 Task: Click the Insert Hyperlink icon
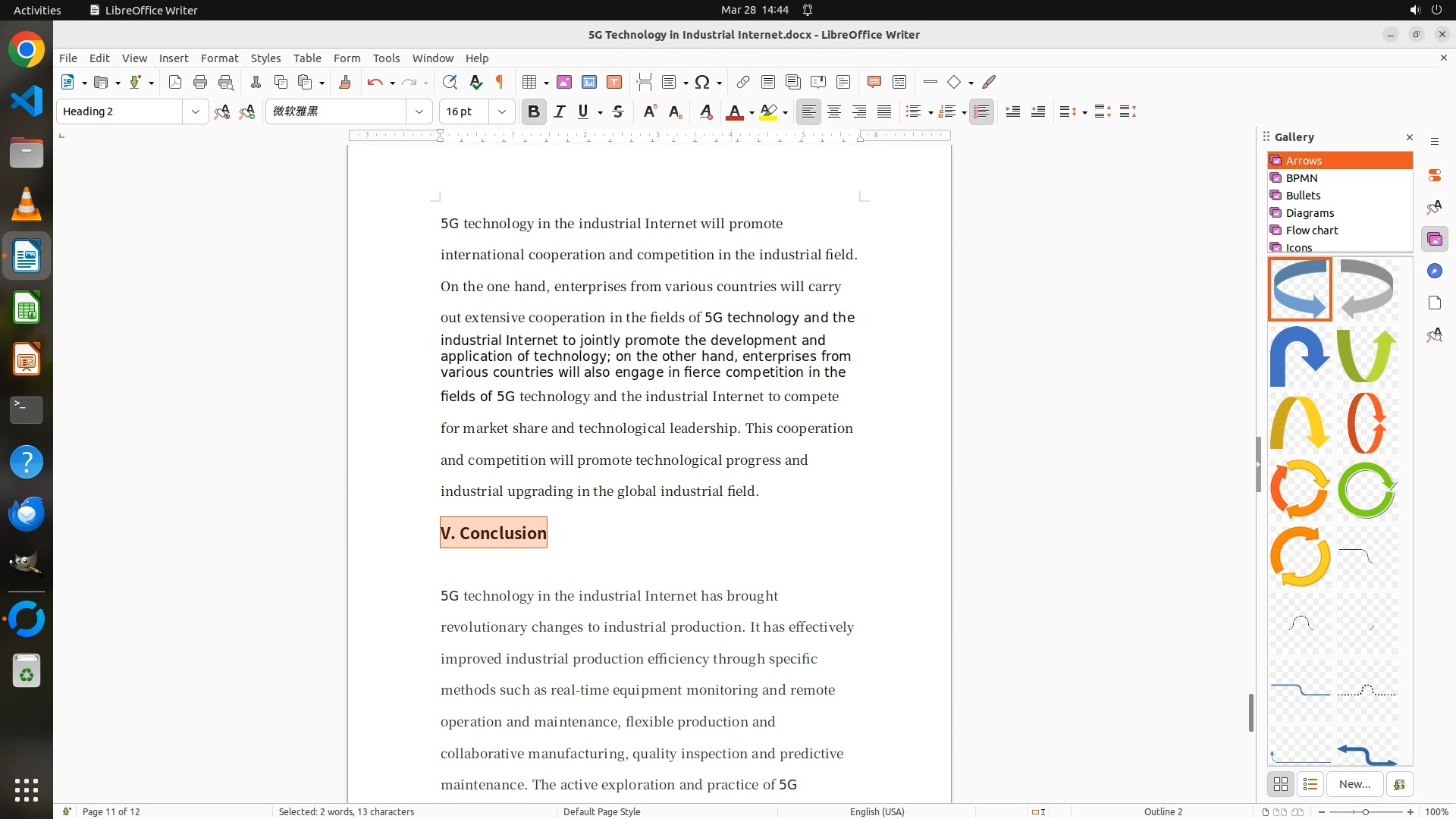pos(743,83)
